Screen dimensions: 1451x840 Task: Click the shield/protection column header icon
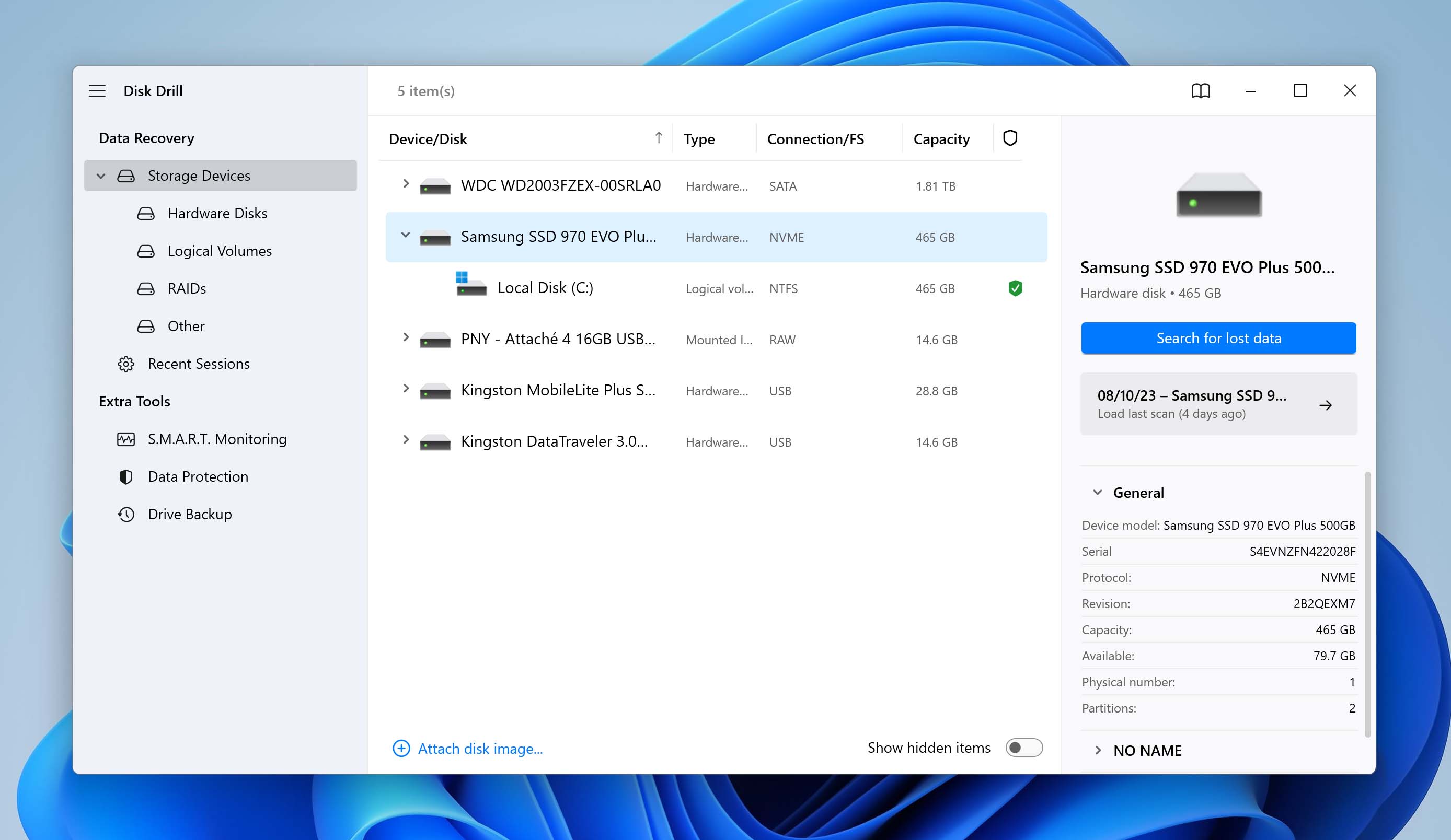pyautogui.click(x=1011, y=138)
